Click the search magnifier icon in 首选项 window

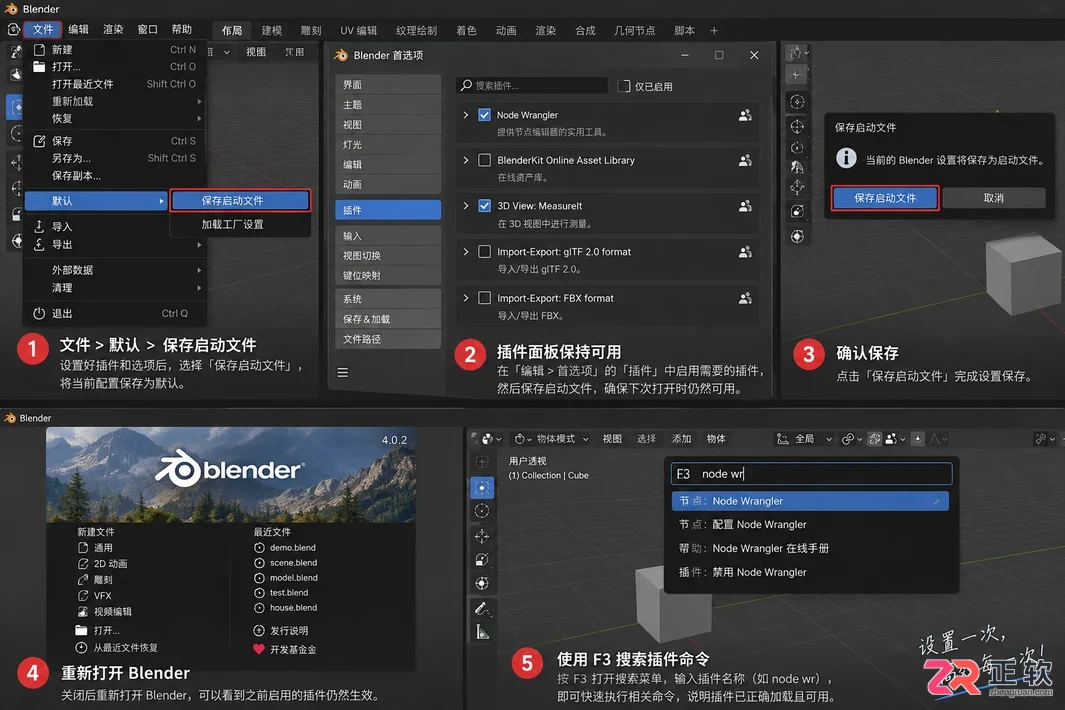click(466, 86)
